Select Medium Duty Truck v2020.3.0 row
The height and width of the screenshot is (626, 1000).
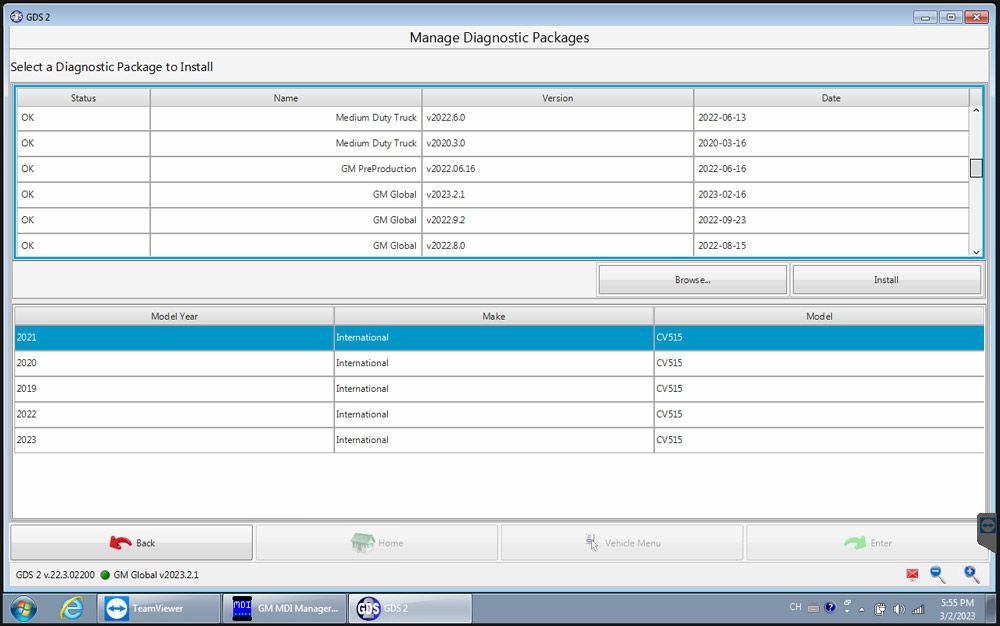point(492,143)
